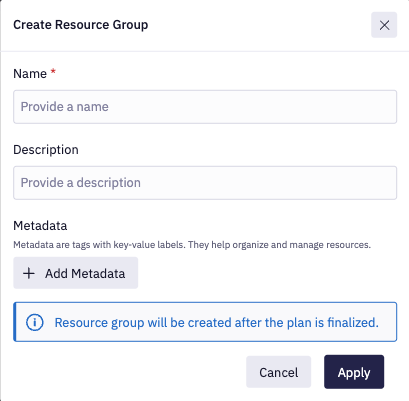409x401 pixels.
Task: Click the blue left edge of info banner
Action: point(15,322)
